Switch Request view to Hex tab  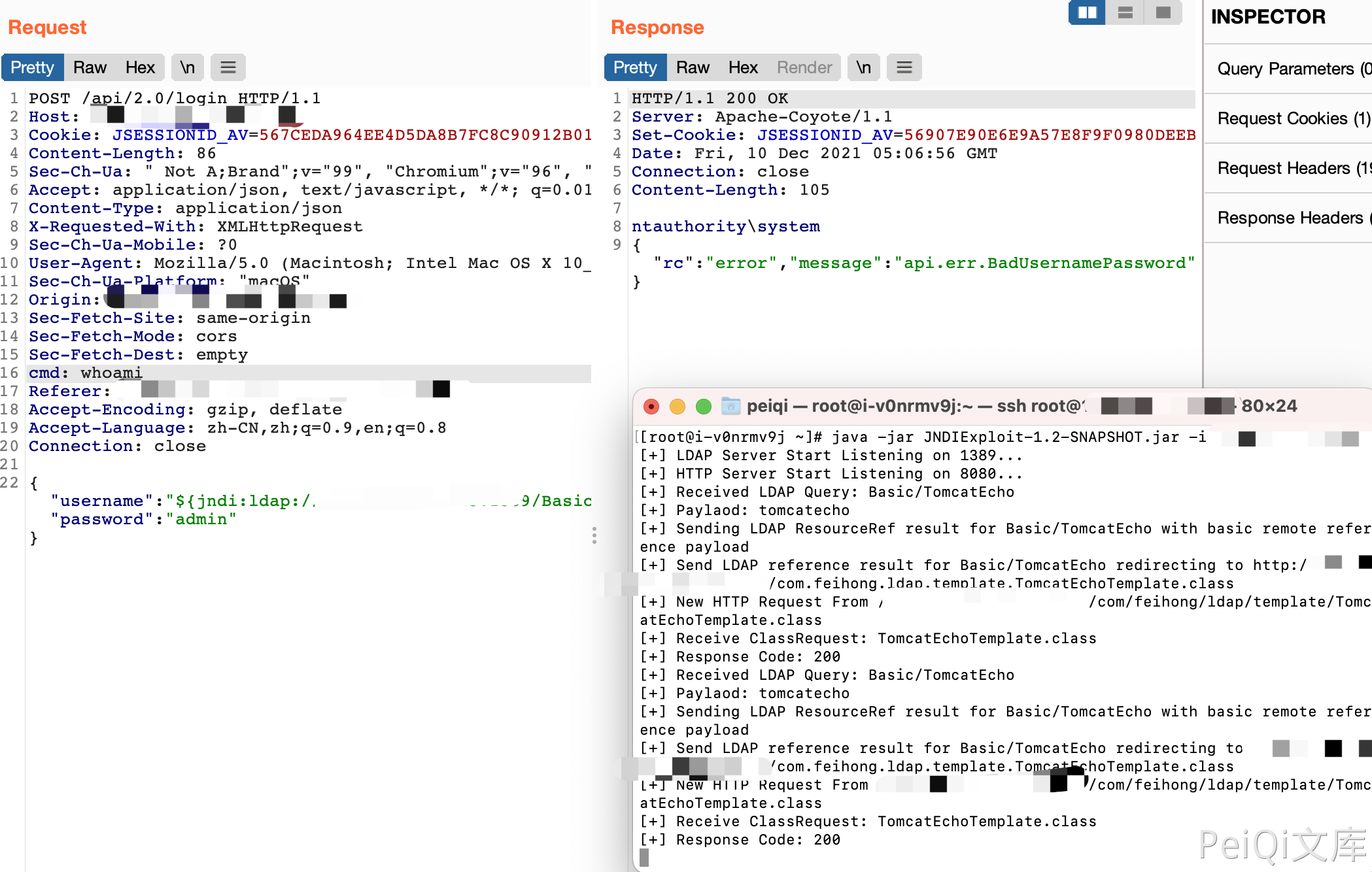tap(140, 67)
